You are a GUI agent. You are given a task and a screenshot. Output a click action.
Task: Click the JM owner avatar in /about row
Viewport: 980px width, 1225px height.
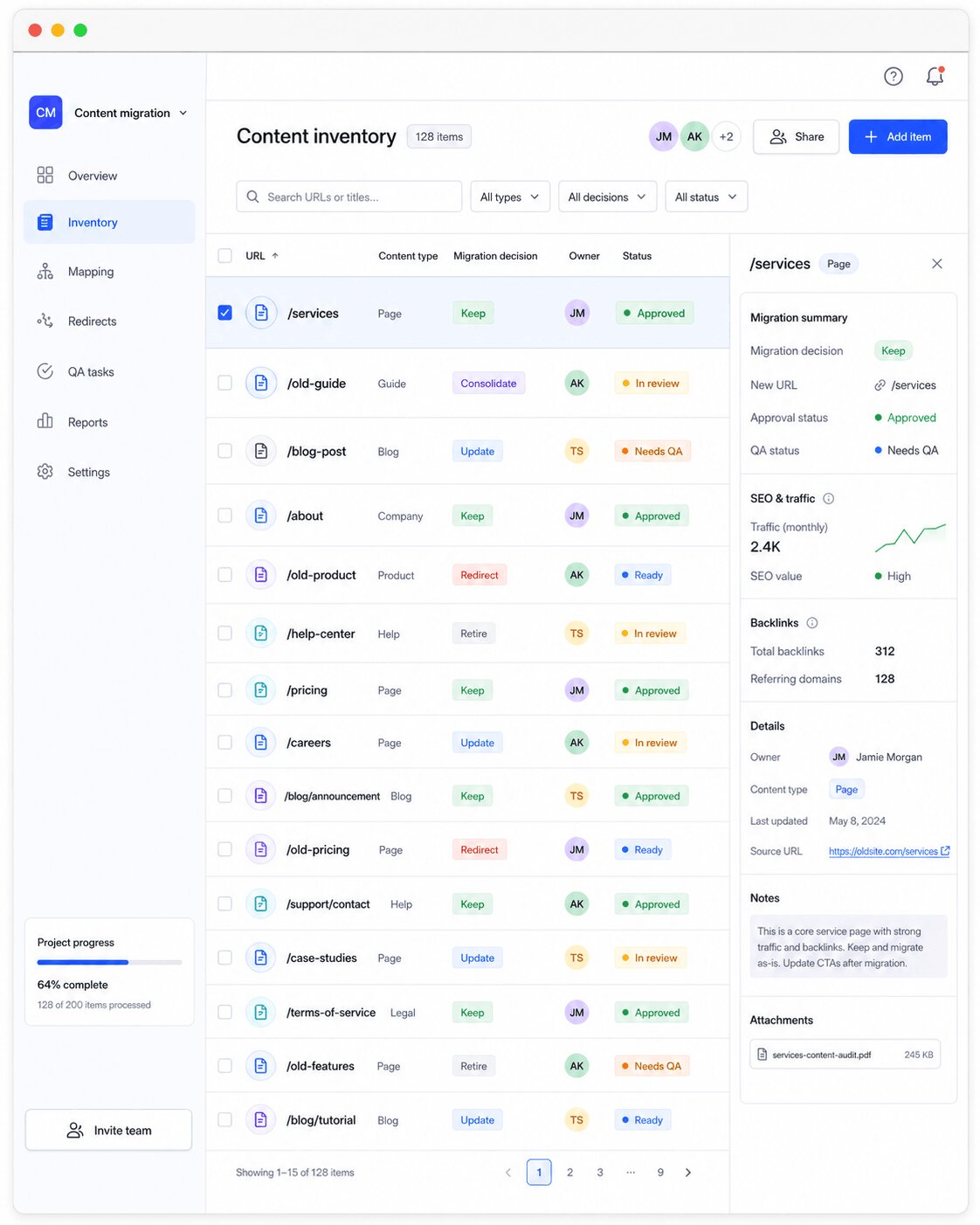(576, 516)
